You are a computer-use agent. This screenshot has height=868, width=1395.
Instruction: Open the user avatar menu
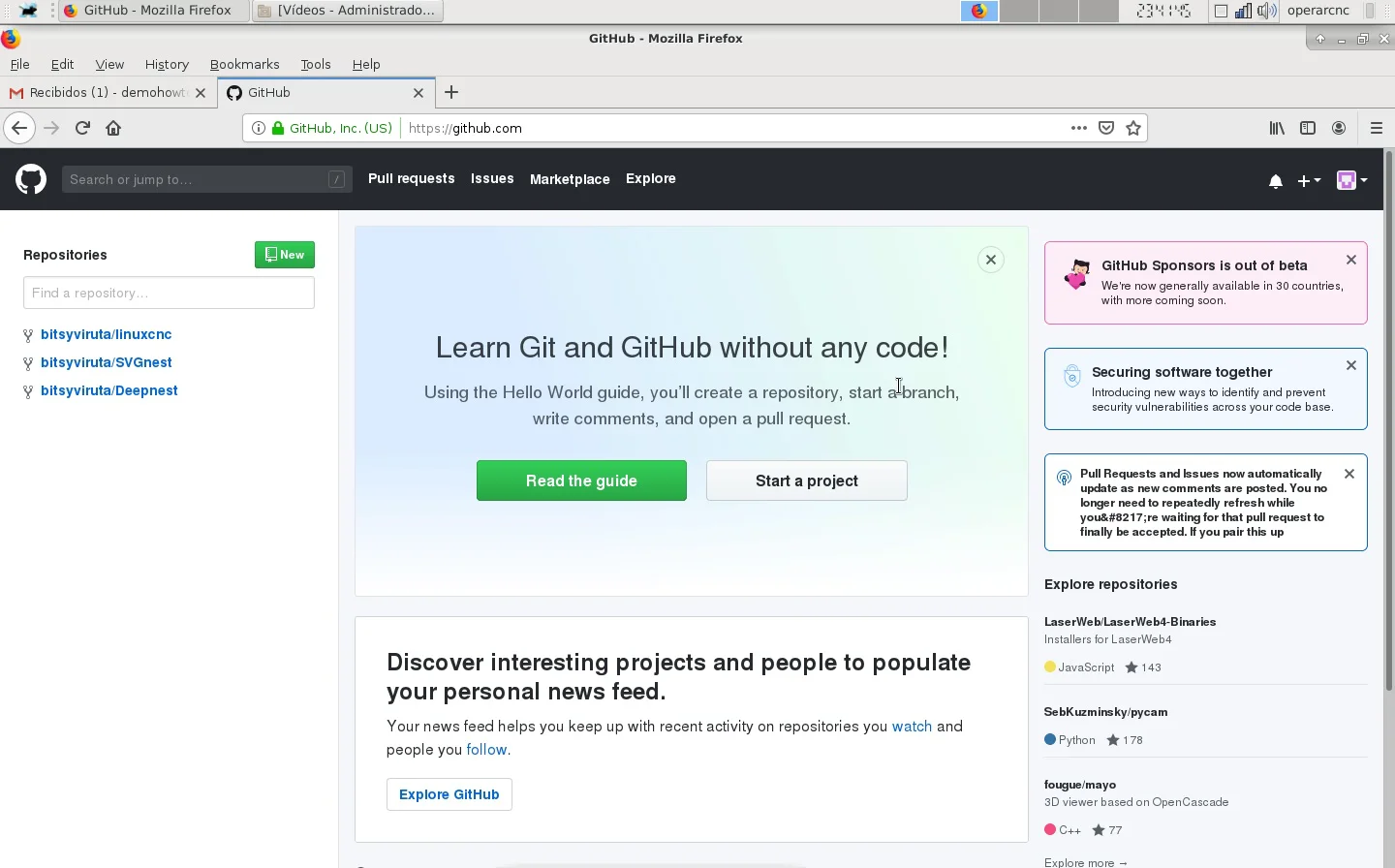1351,180
